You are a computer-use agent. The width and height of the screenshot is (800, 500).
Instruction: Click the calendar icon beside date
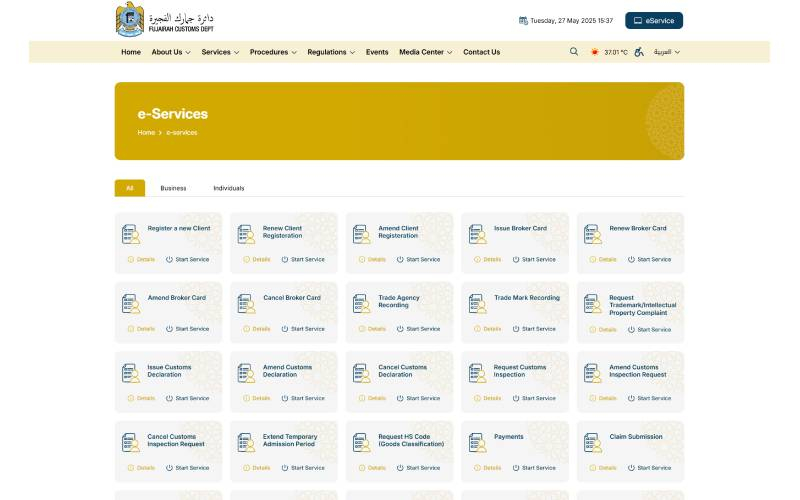[523, 21]
